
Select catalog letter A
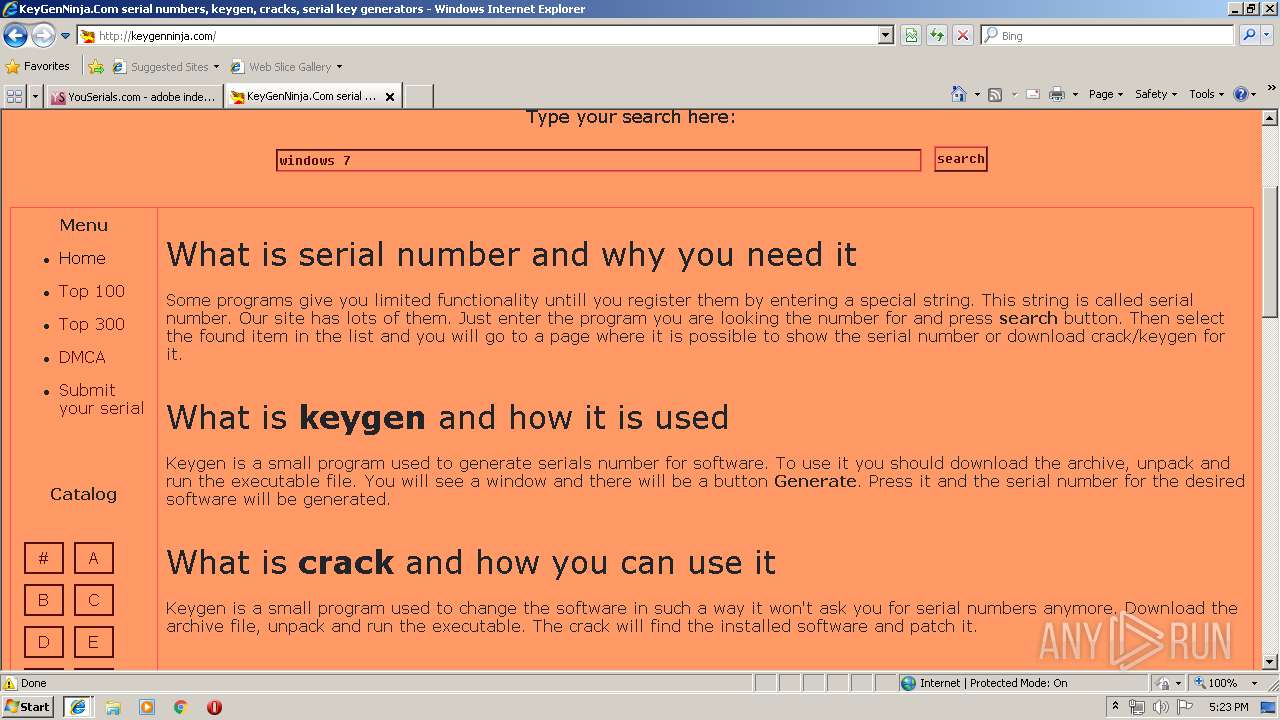93,558
